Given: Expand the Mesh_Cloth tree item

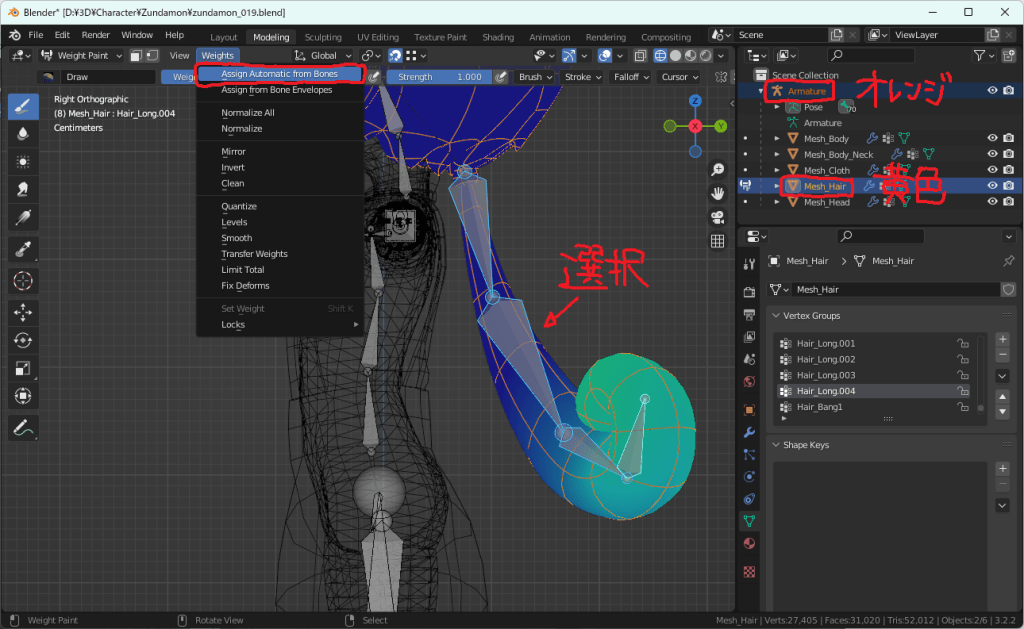Looking at the screenshot, I should click(777, 171).
